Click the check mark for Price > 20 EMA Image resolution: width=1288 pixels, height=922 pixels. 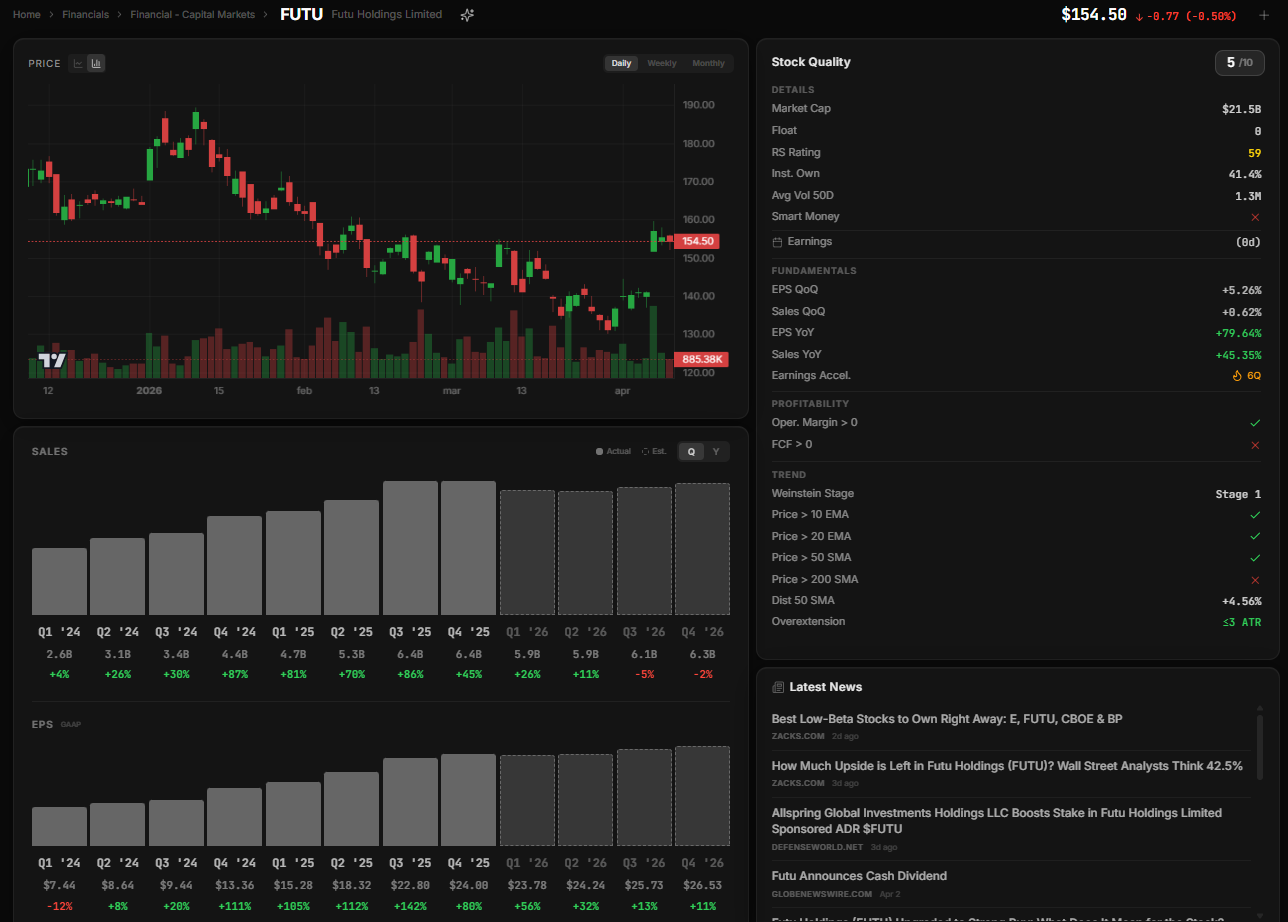(x=1255, y=537)
